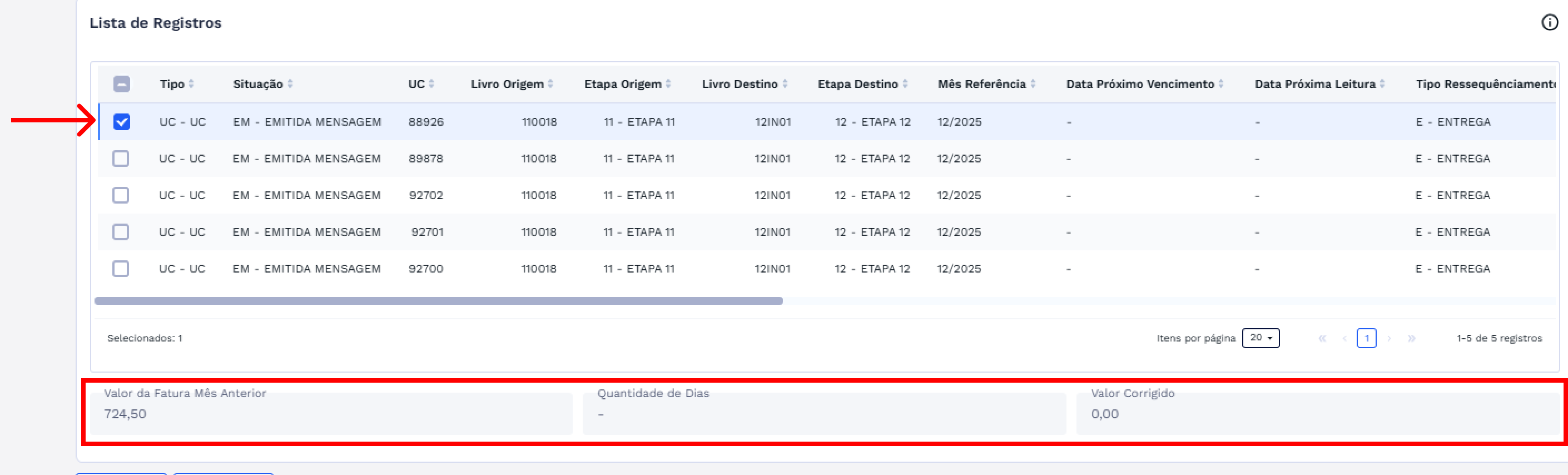Sort by the Tipo column arrows

pyautogui.click(x=191, y=84)
